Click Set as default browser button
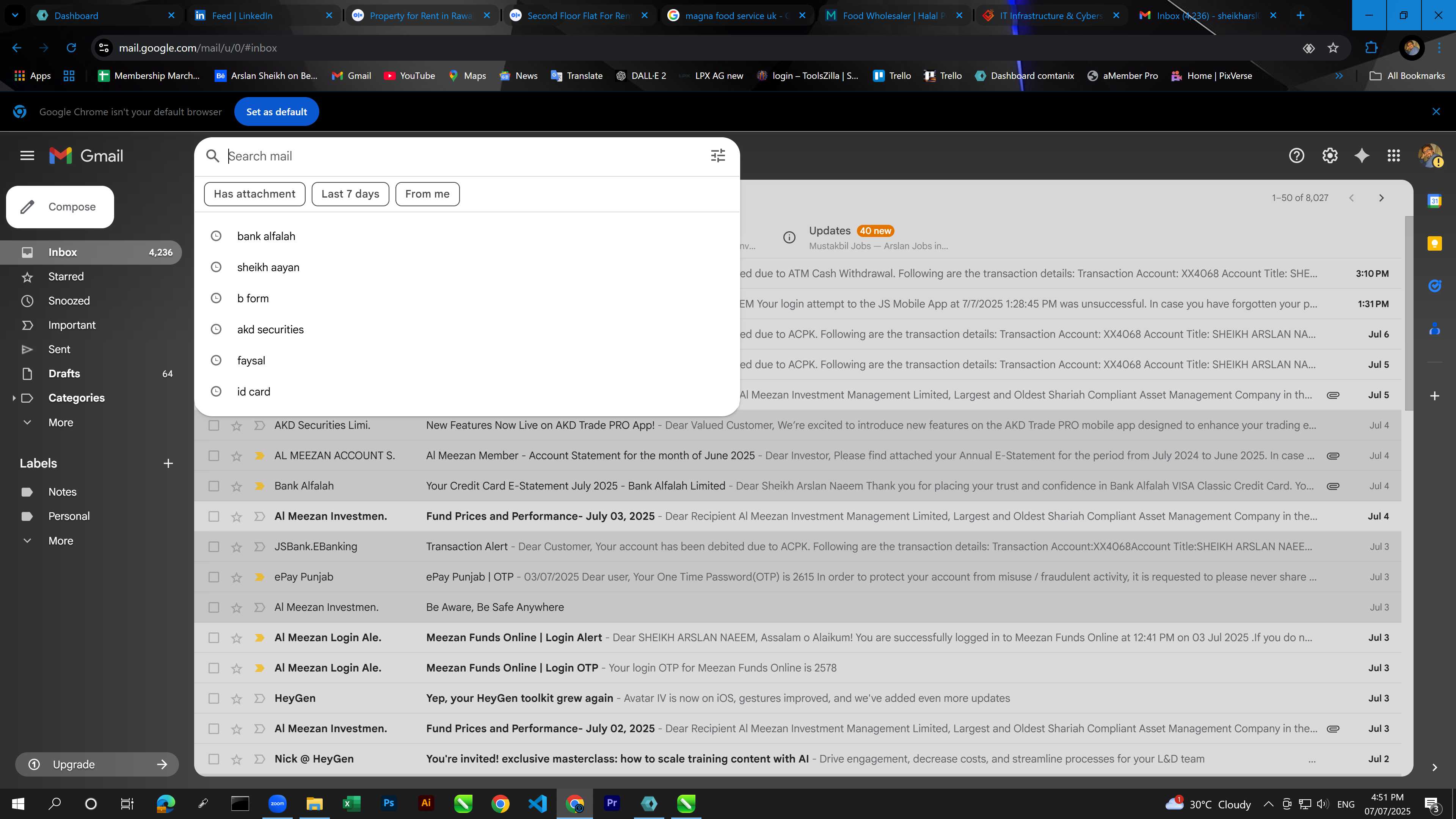The height and width of the screenshot is (819, 1456). (x=276, y=112)
